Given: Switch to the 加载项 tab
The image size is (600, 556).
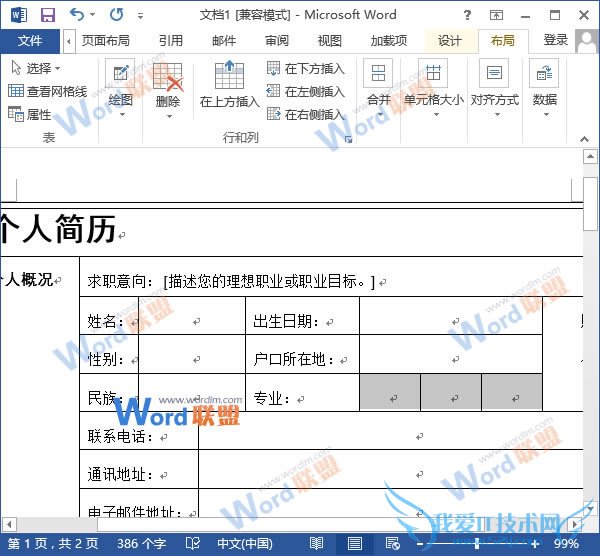Looking at the screenshot, I should tap(389, 40).
